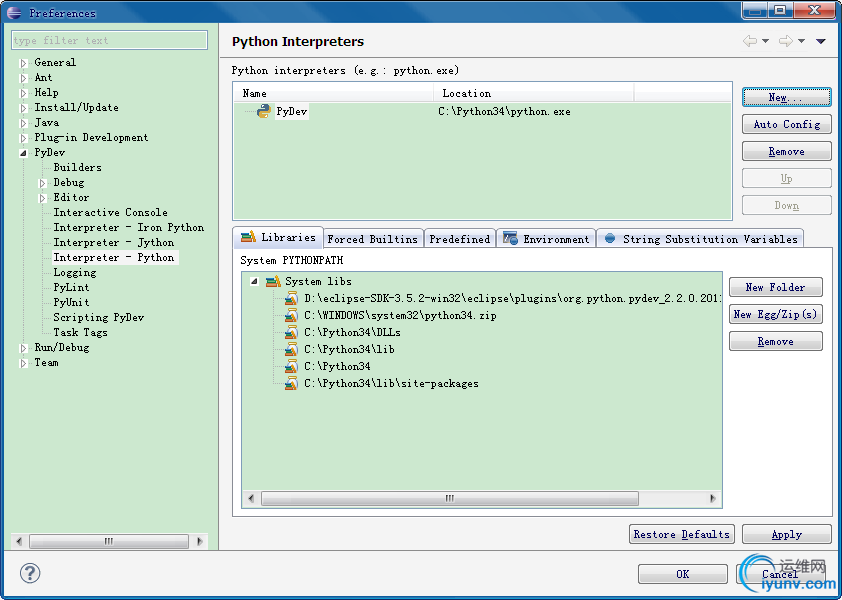Expand the General tree node
The width and height of the screenshot is (842, 600).
[x=23, y=63]
